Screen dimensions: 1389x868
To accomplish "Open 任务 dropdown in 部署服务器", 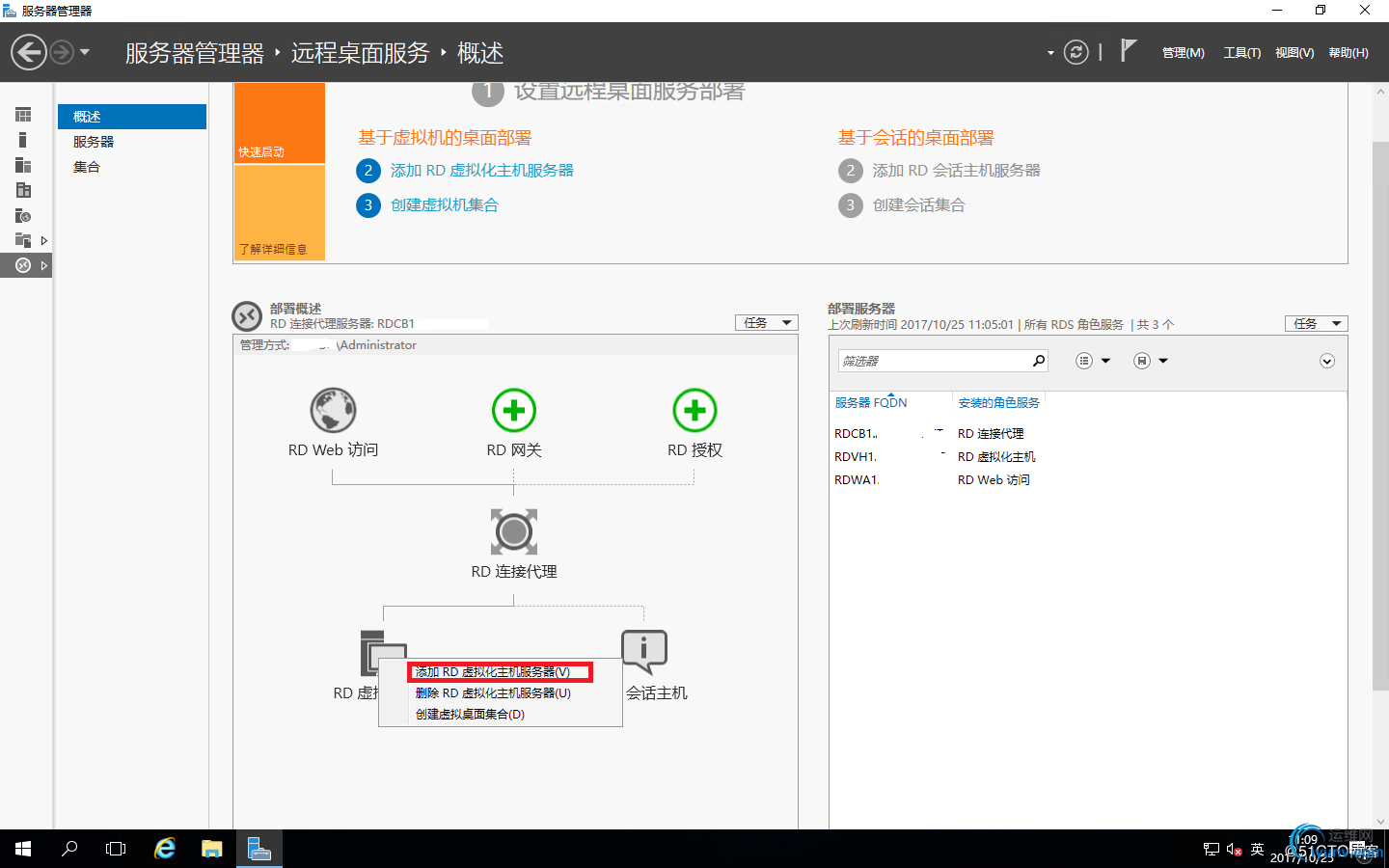I will point(1316,324).
